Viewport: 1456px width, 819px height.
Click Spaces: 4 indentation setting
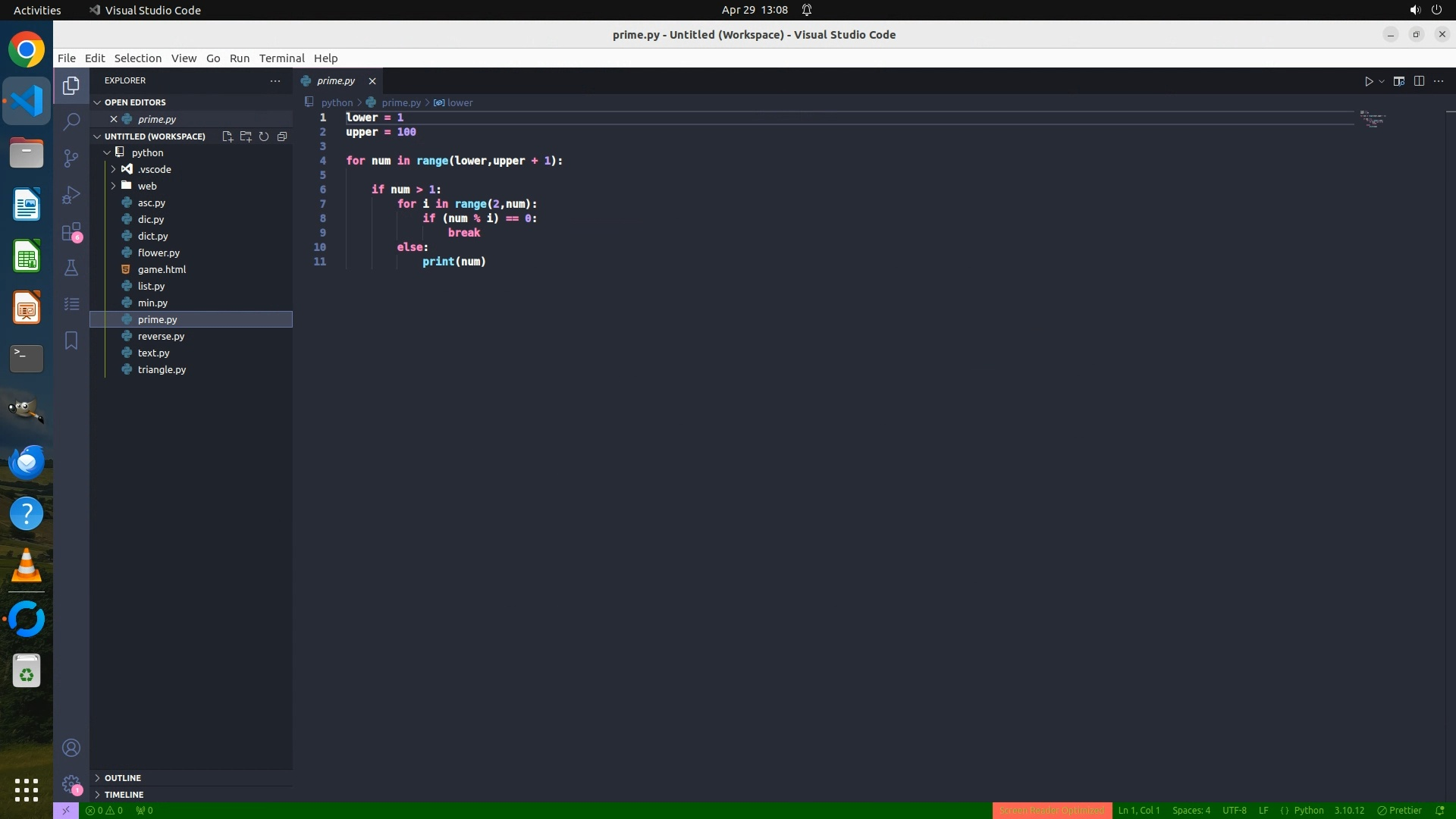coord(1191,810)
